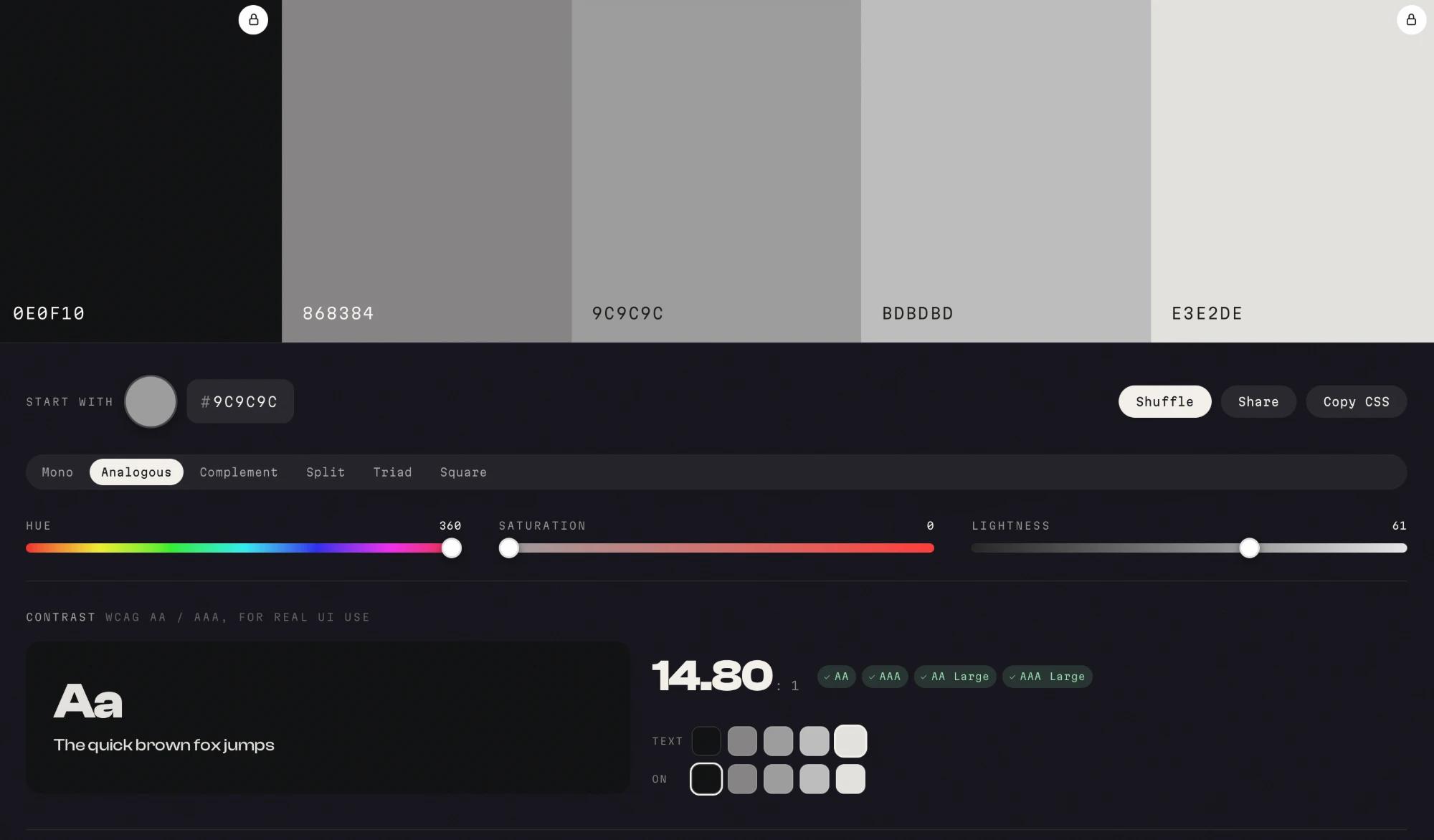
Task: Copy CSS of the palette
Action: (x=1356, y=401)
